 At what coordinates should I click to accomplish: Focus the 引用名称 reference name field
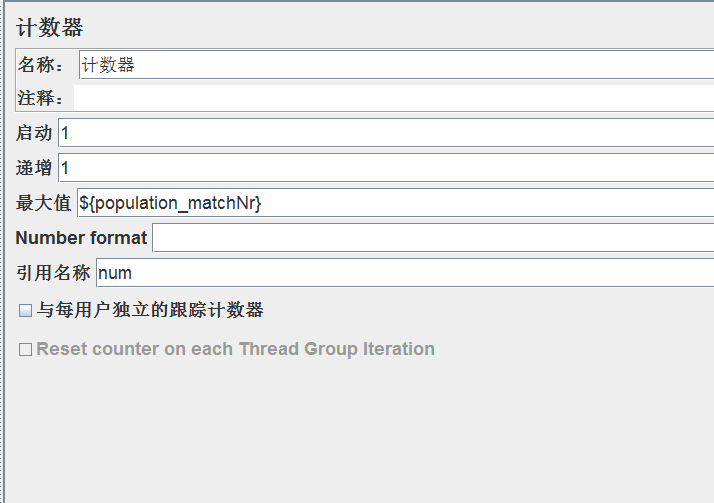pyautogui.click(x=403, y=272)
